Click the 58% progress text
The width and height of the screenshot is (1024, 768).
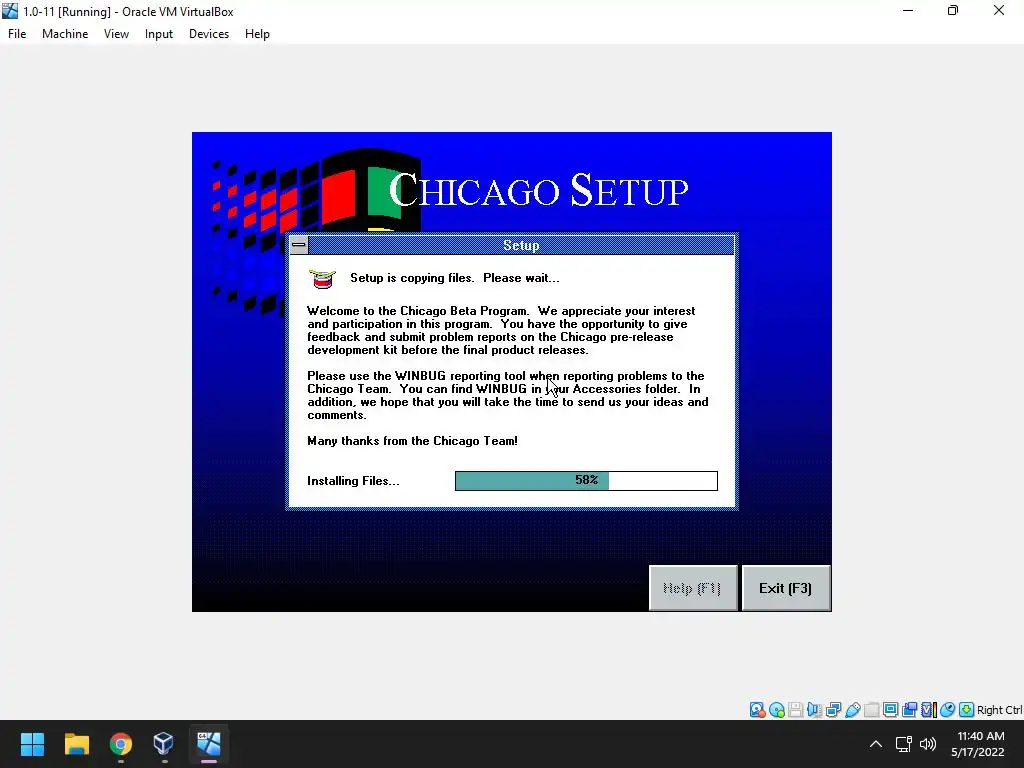click(586, 480)
